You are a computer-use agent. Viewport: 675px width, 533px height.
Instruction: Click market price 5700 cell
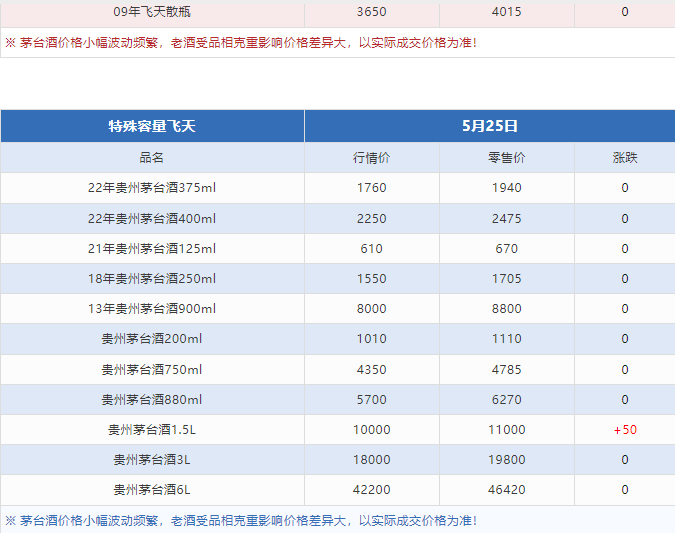coord(372,400)
